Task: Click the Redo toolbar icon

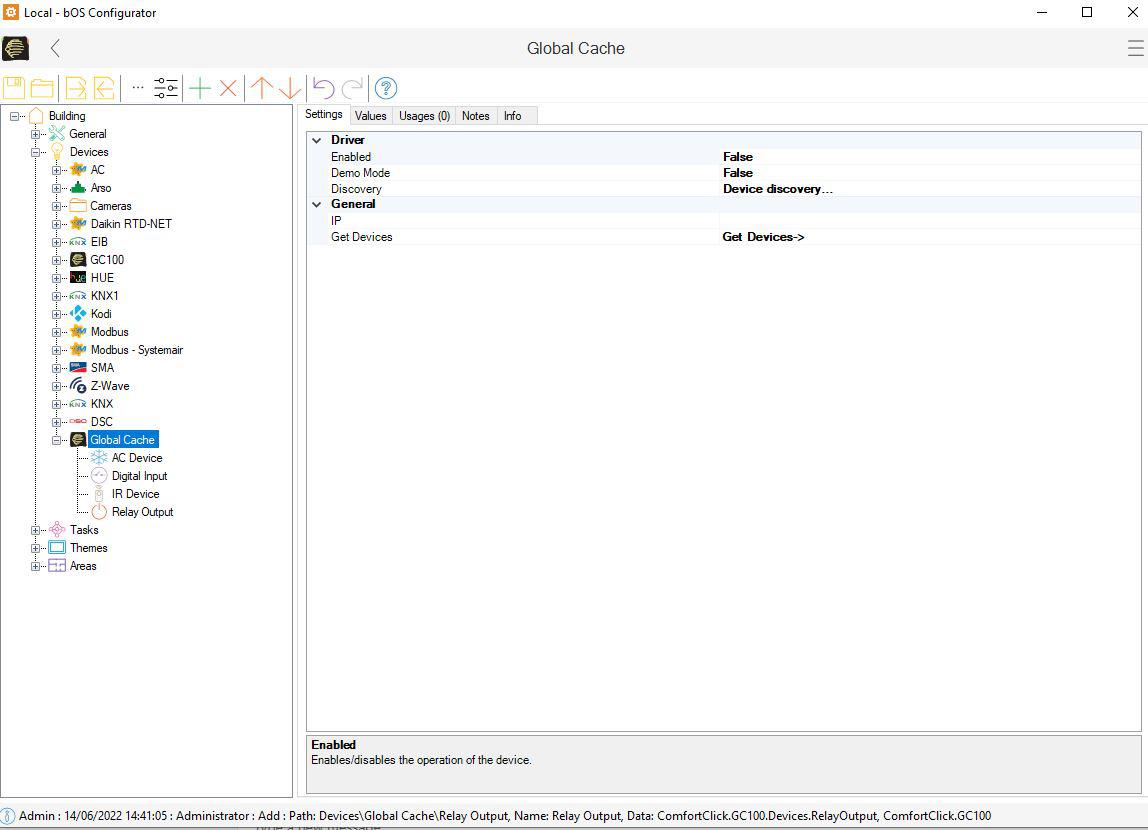Action: point(352,89)
